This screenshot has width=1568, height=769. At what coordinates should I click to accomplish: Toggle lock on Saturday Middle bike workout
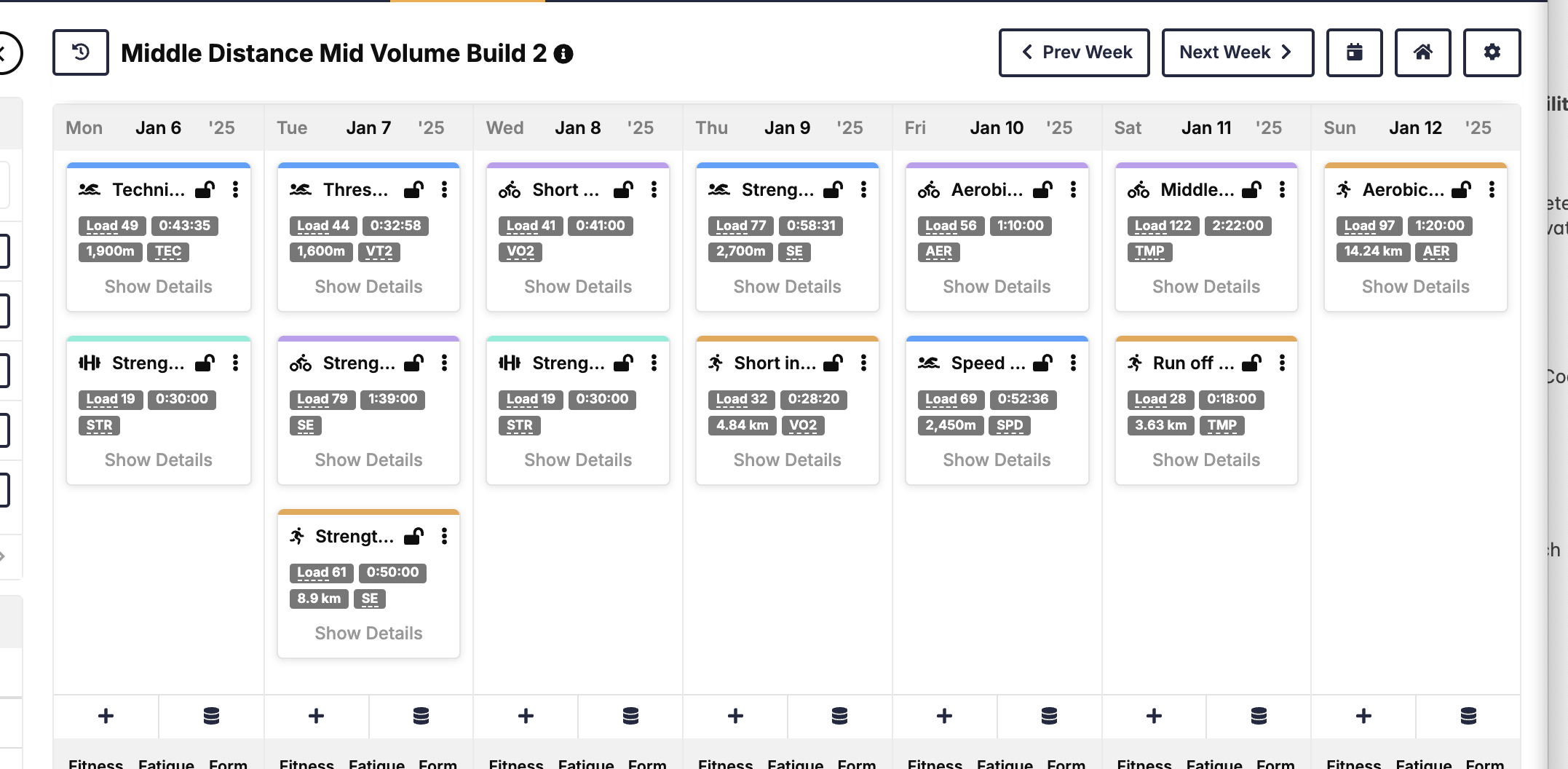coord(1252,189)
